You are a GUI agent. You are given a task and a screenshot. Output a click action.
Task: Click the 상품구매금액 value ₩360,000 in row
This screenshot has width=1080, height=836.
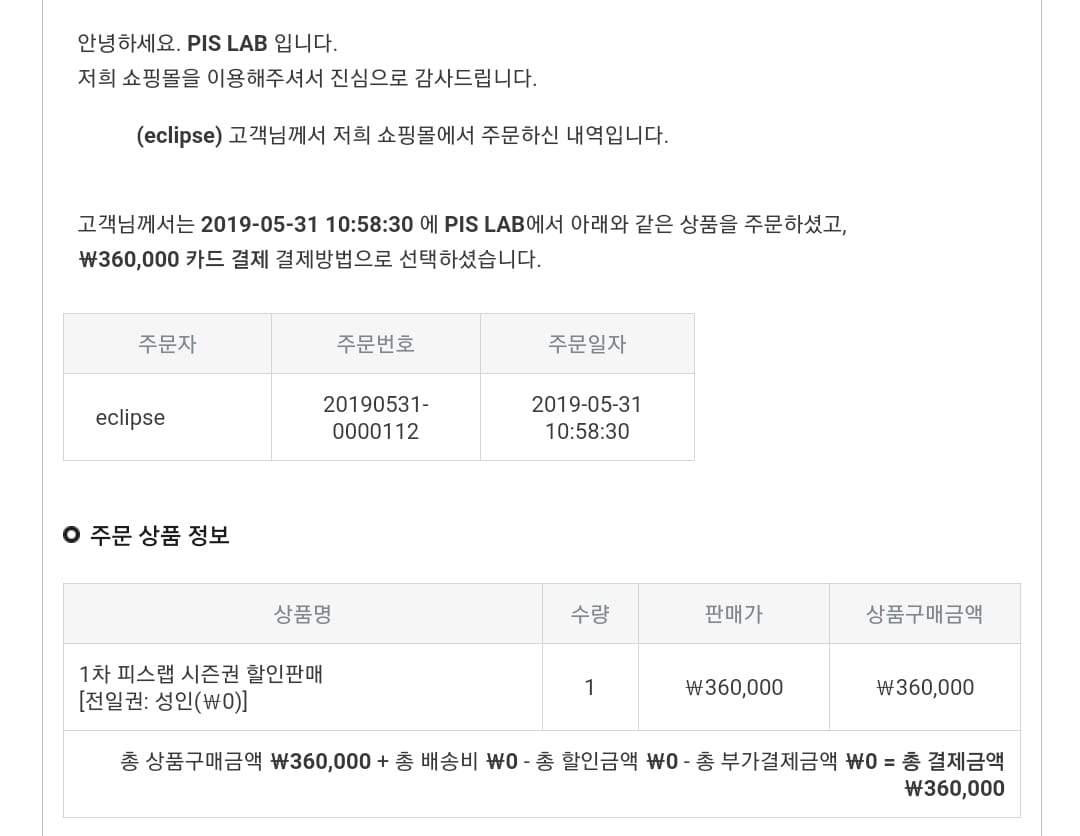(x=925, y=687)
